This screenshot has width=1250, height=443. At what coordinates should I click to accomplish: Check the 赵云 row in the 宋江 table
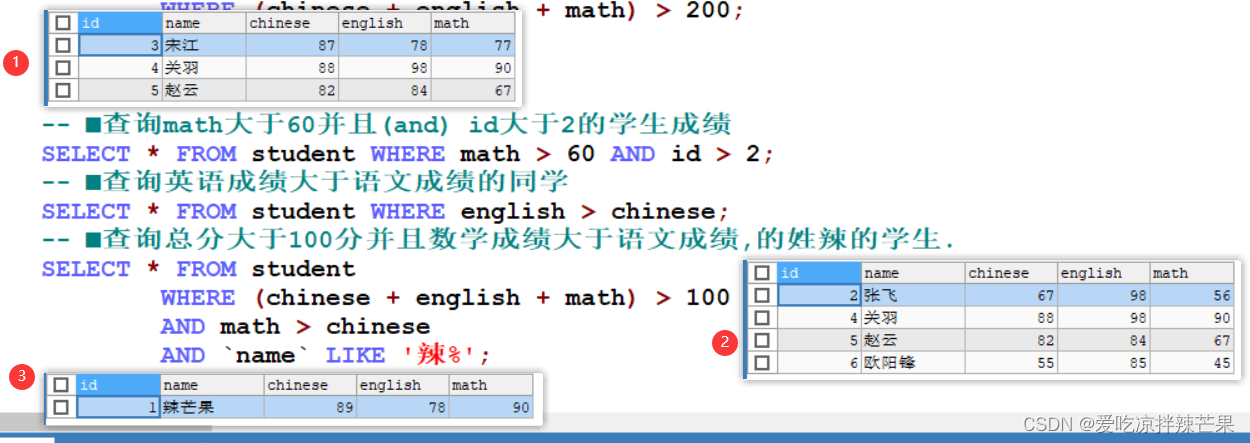(x=63, y=91)
